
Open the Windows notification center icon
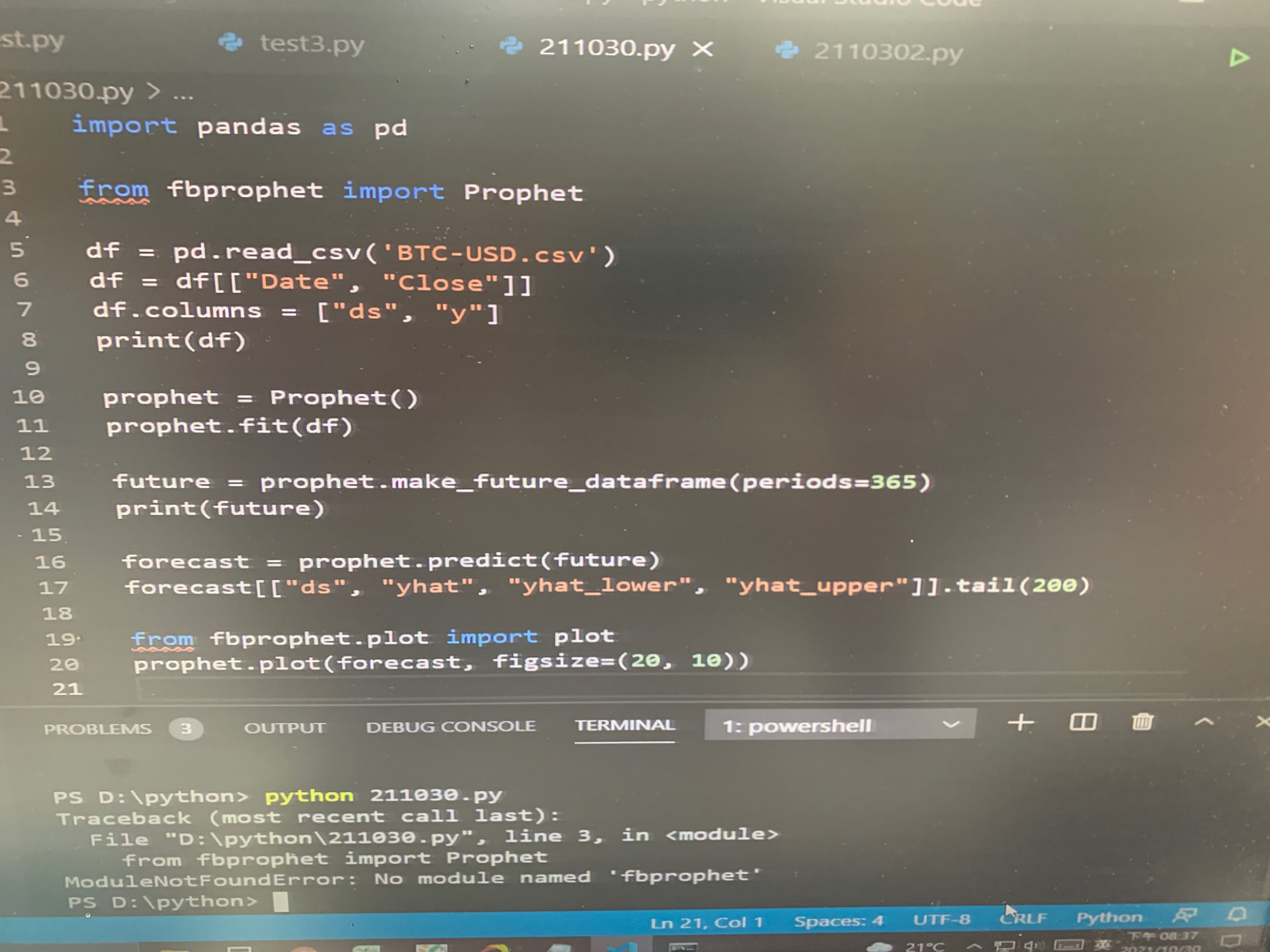[x=1231, y=941]
